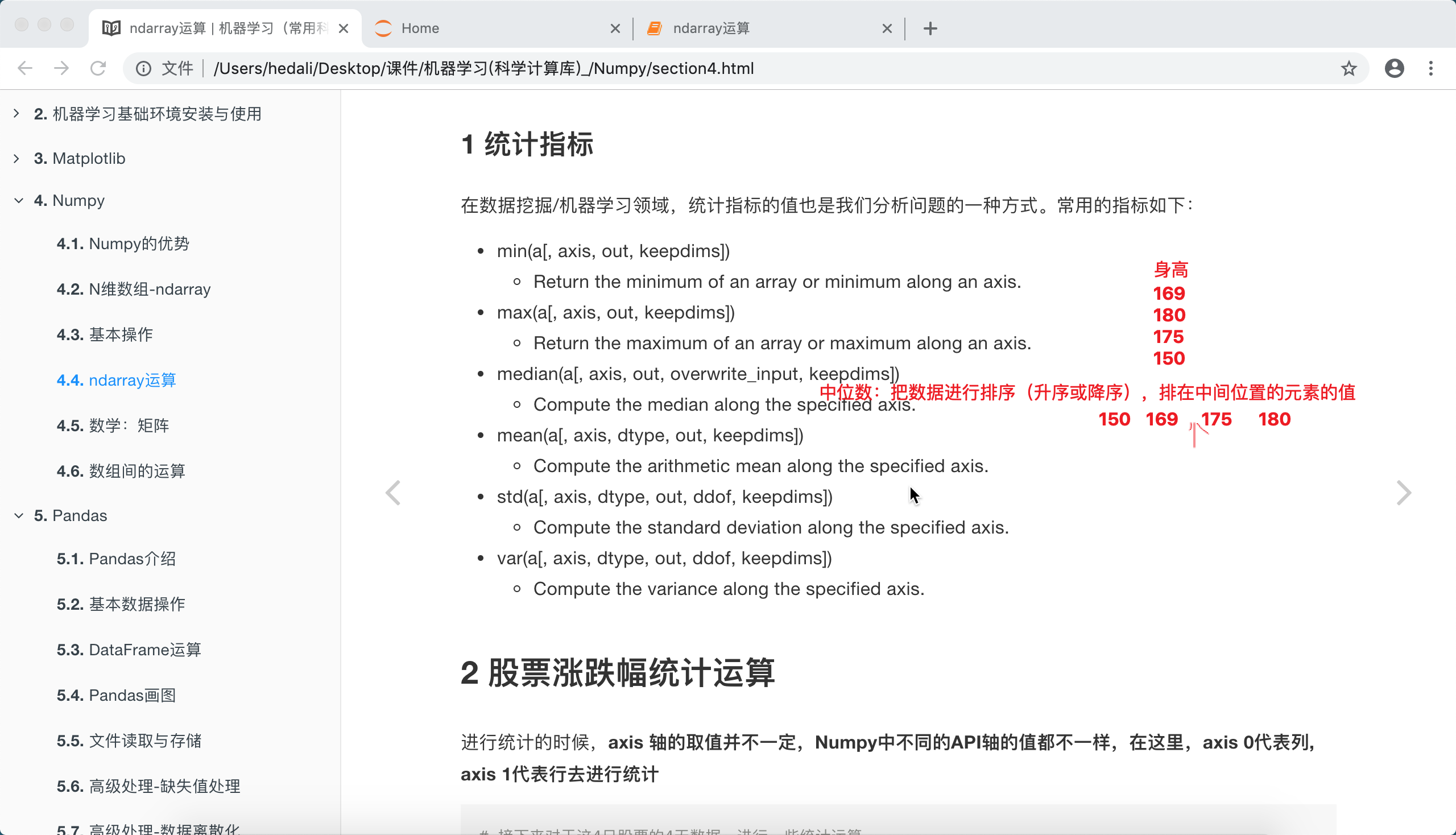Collapse chapter 5 Pandas chevron
Viewport: 1456px width, 835px height.
pyautogui.click(x=18, y=515)
